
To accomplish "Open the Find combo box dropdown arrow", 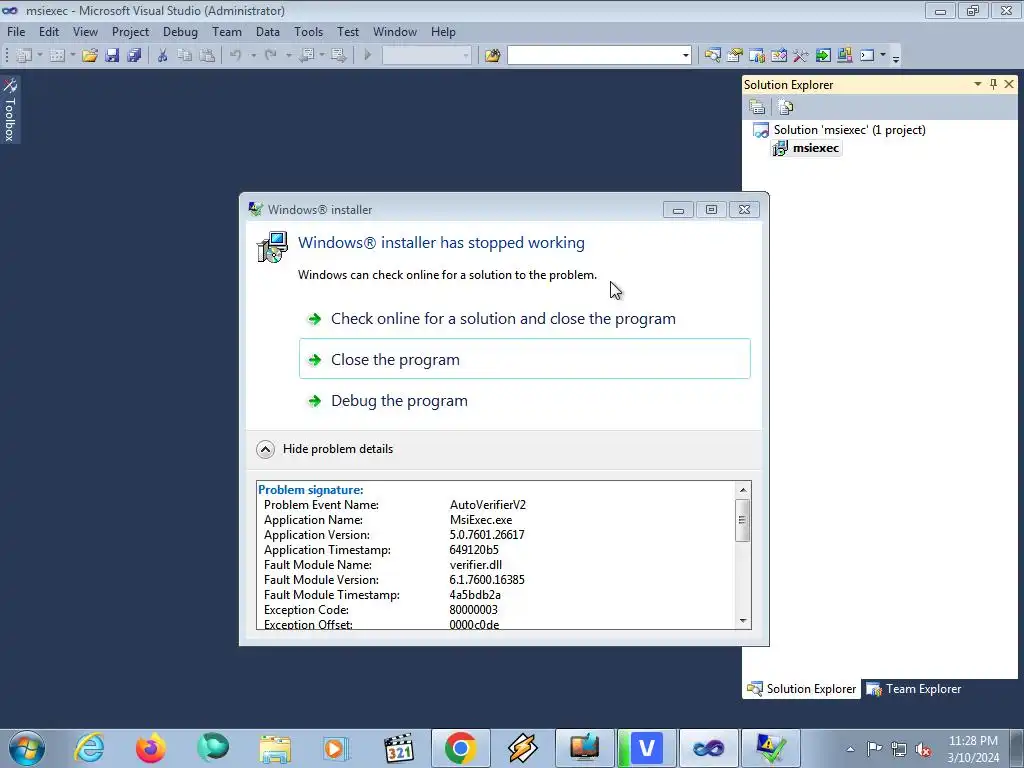I will click(685, 56).
